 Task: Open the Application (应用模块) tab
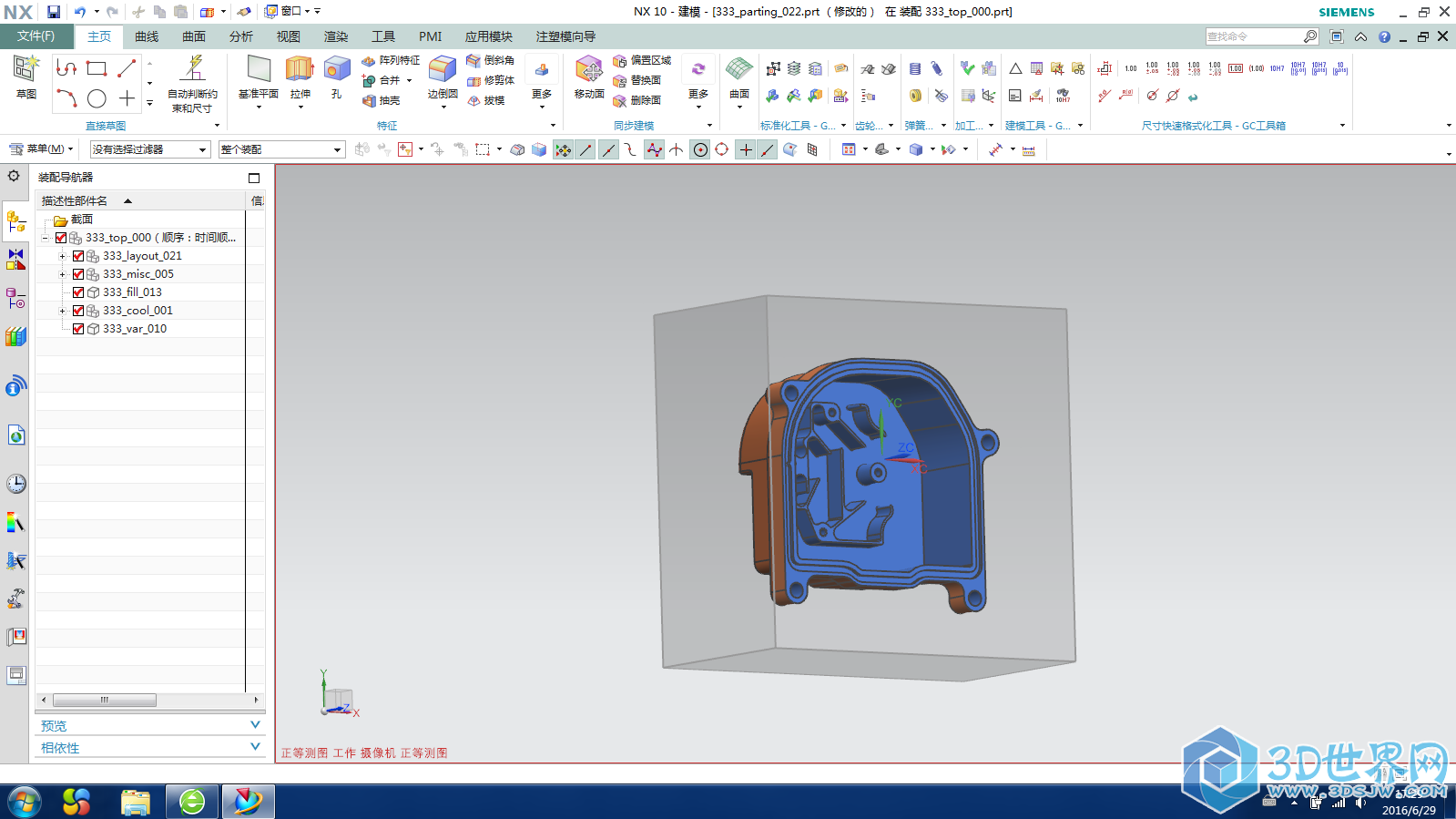tap(489, 36)
